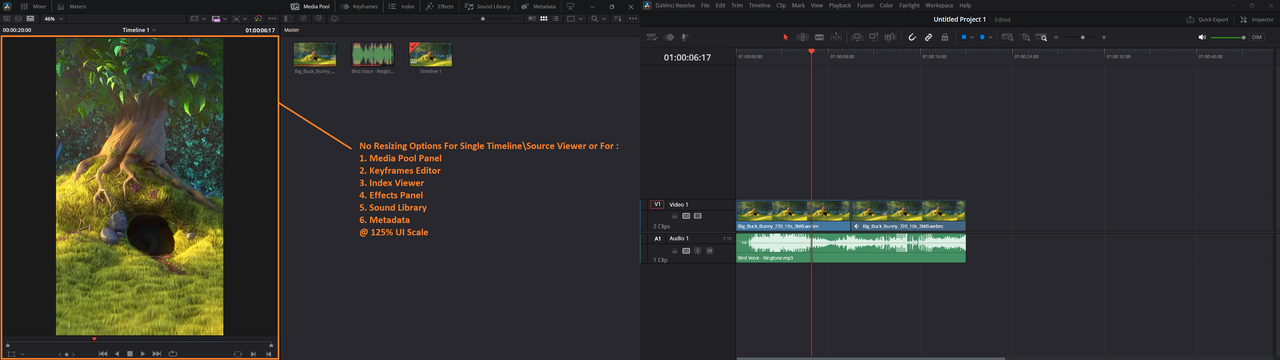The height and width of the screenshot is (360, 1280).
Task: Open the Playback menu
Action: tap(840, 5)
